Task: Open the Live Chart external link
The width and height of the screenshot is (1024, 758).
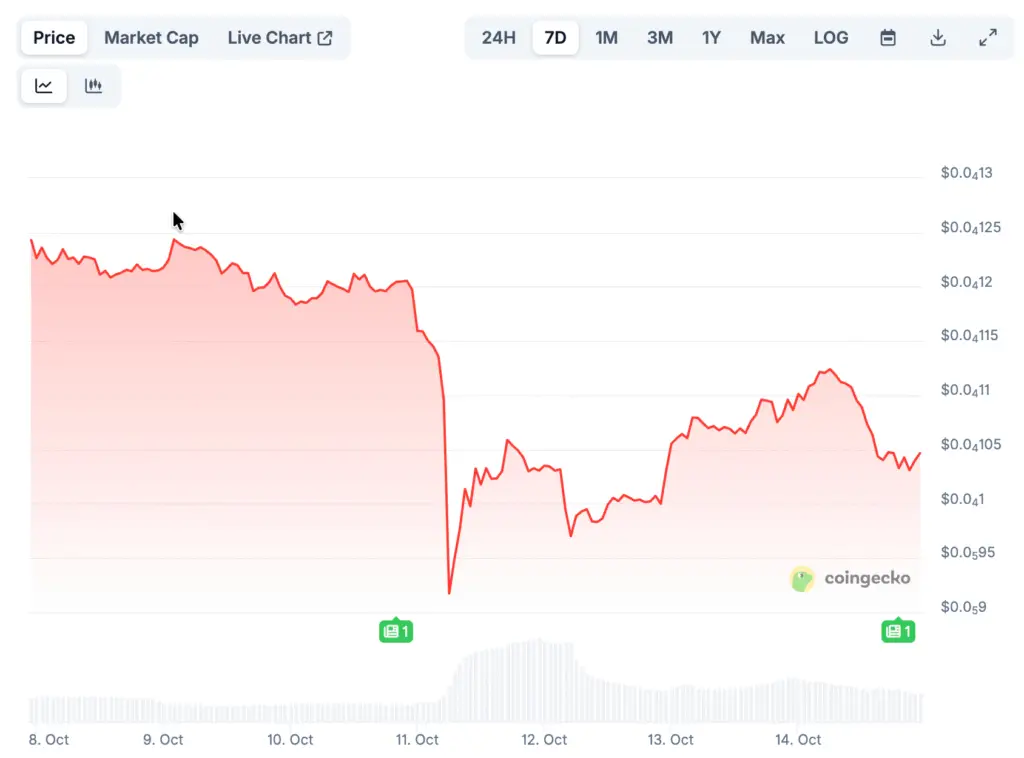Action: coord(280,38)
